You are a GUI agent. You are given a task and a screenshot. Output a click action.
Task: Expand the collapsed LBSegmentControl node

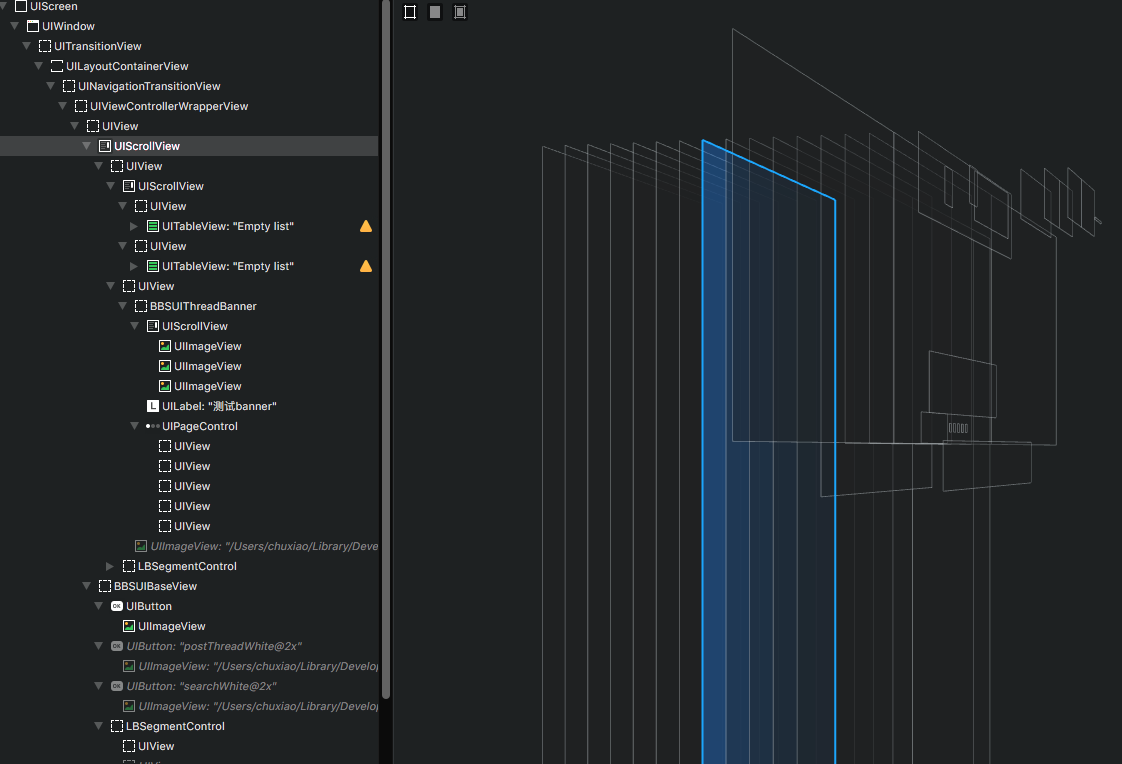pyautogui.click(x=110, y=566)
